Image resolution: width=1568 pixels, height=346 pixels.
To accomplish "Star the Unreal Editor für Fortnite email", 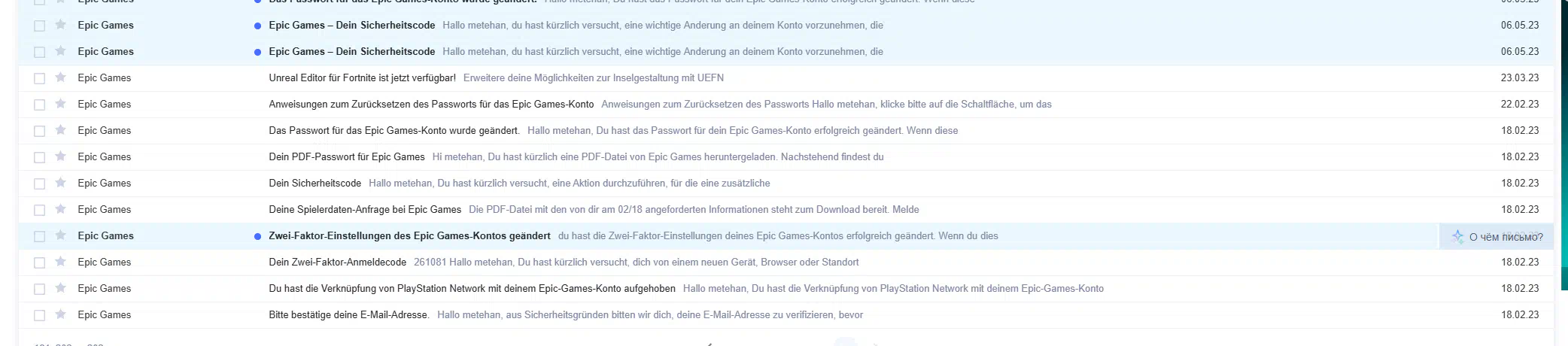I will 61,77.
